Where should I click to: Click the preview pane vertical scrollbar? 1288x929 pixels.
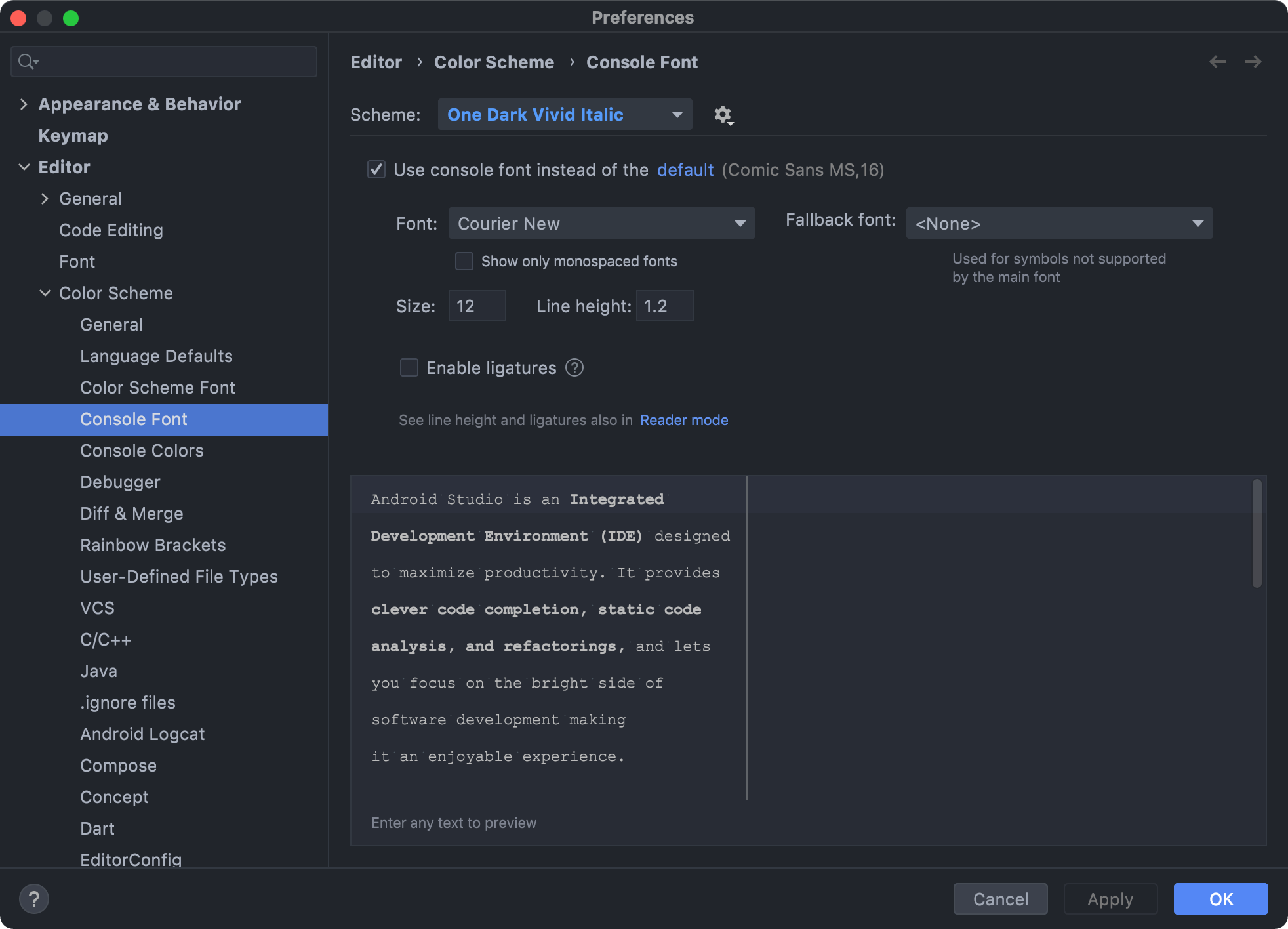(1257, 533)
